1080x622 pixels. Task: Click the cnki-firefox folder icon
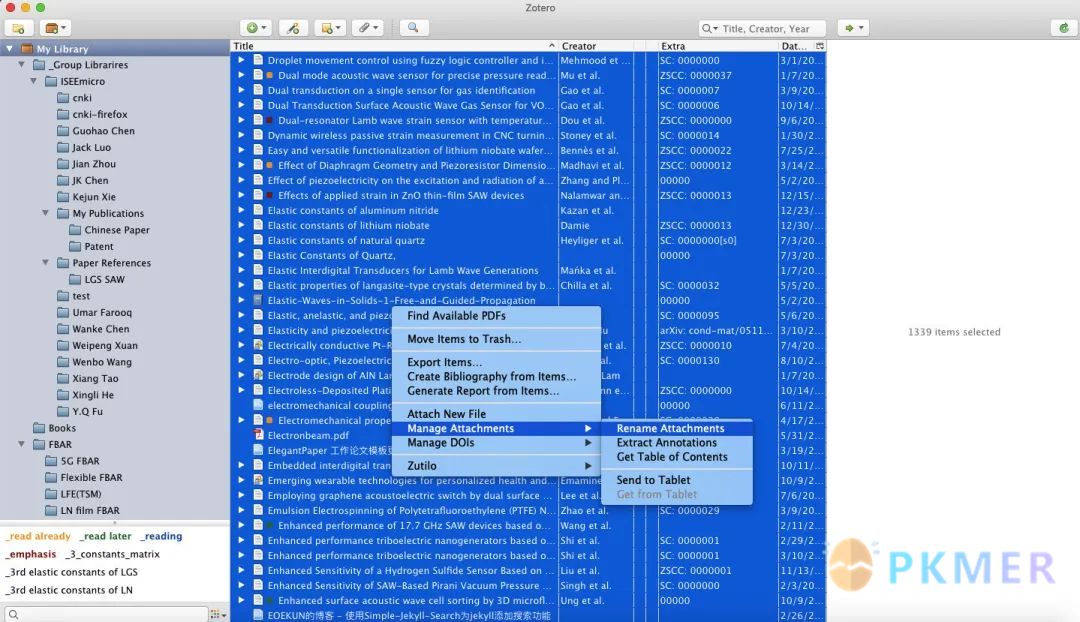[63, 114]
